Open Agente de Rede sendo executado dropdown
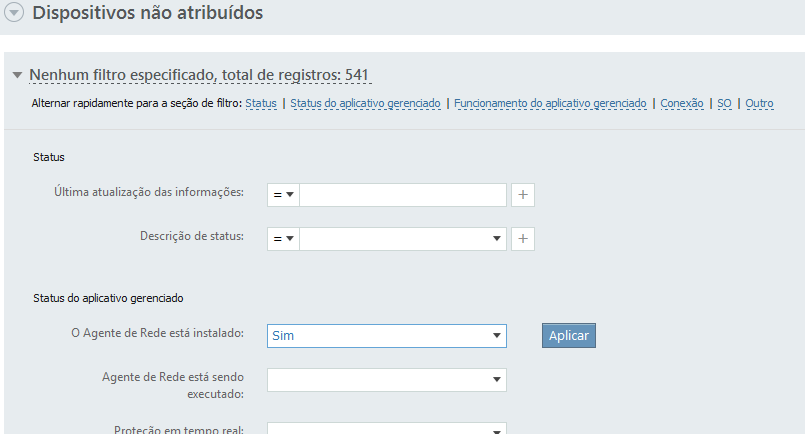The width and height of the screenshot is (805, 434). click(387, 380)
